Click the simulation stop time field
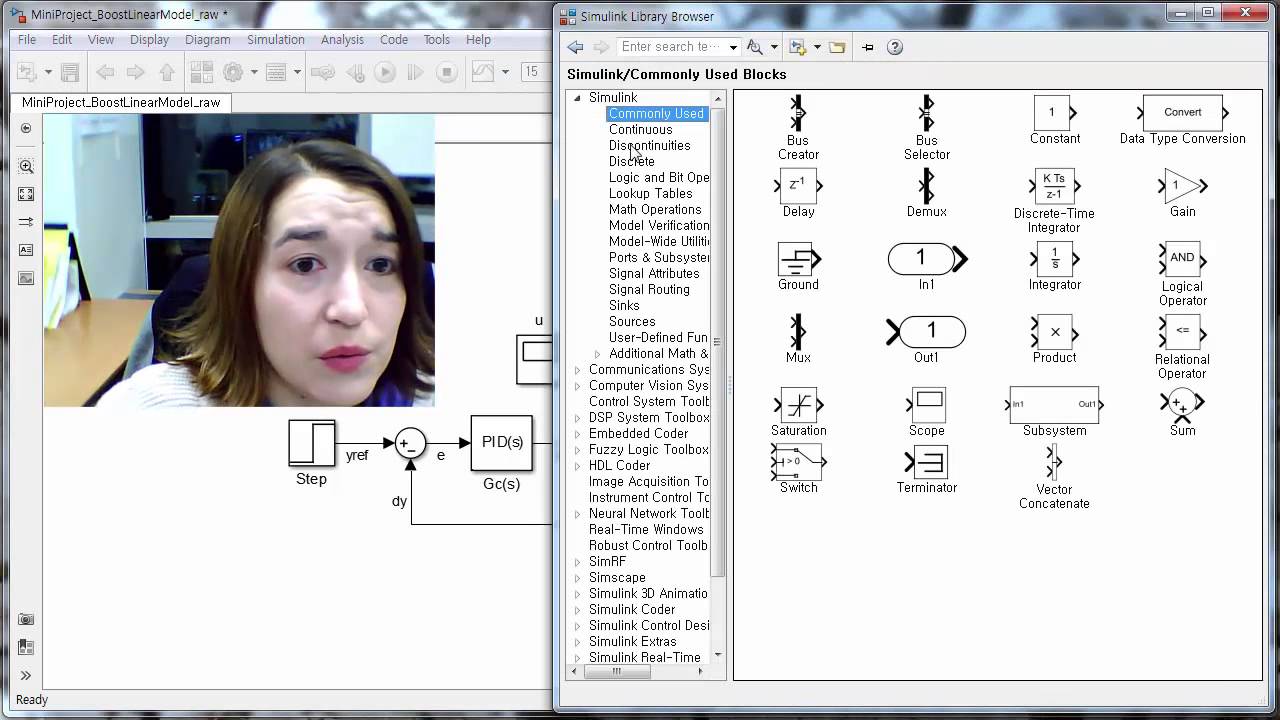The height and width of the screenshot is (720, 1280). point(535,72)
